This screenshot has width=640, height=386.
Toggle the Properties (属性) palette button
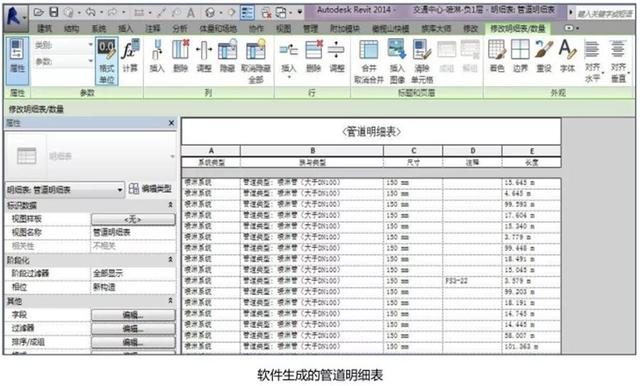point(17,56)
